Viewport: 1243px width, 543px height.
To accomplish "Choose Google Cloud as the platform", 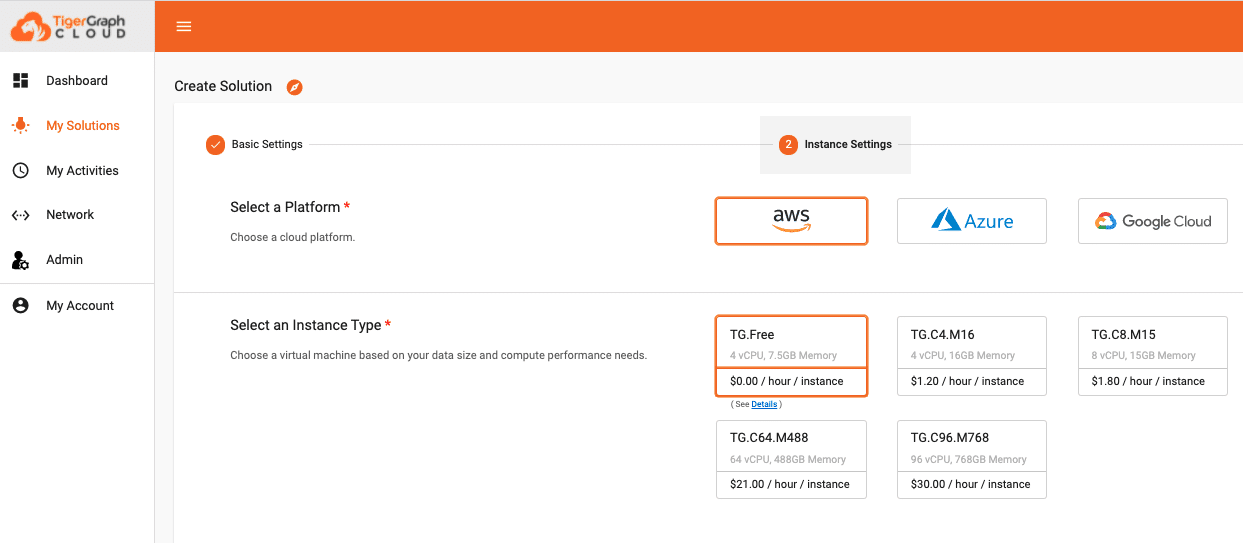I will (x=1153, y=221).
